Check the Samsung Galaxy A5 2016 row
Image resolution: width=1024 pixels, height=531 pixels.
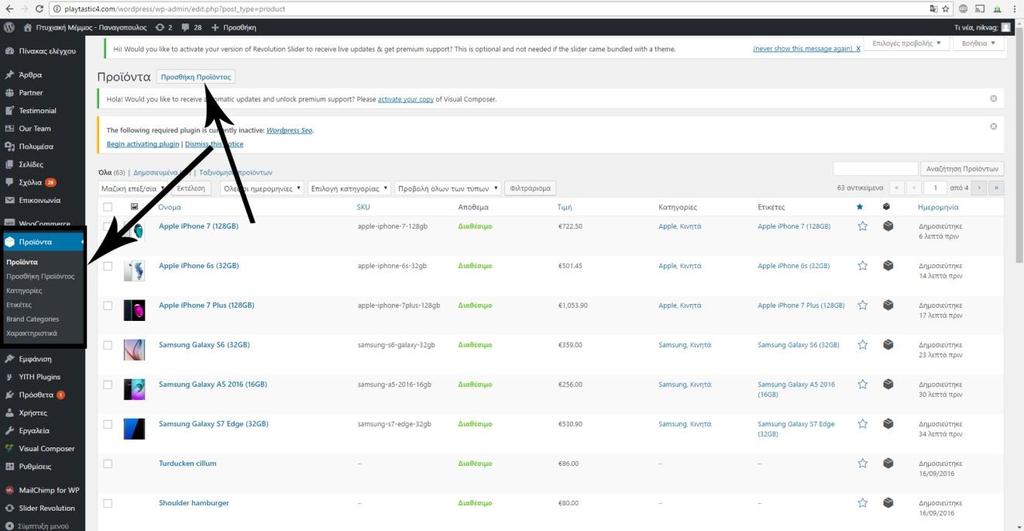pyautogui.click(x=108, y=385)
